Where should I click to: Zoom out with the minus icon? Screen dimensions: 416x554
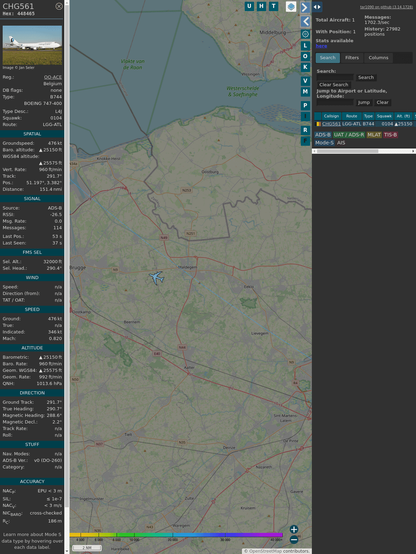coord(294,540)
